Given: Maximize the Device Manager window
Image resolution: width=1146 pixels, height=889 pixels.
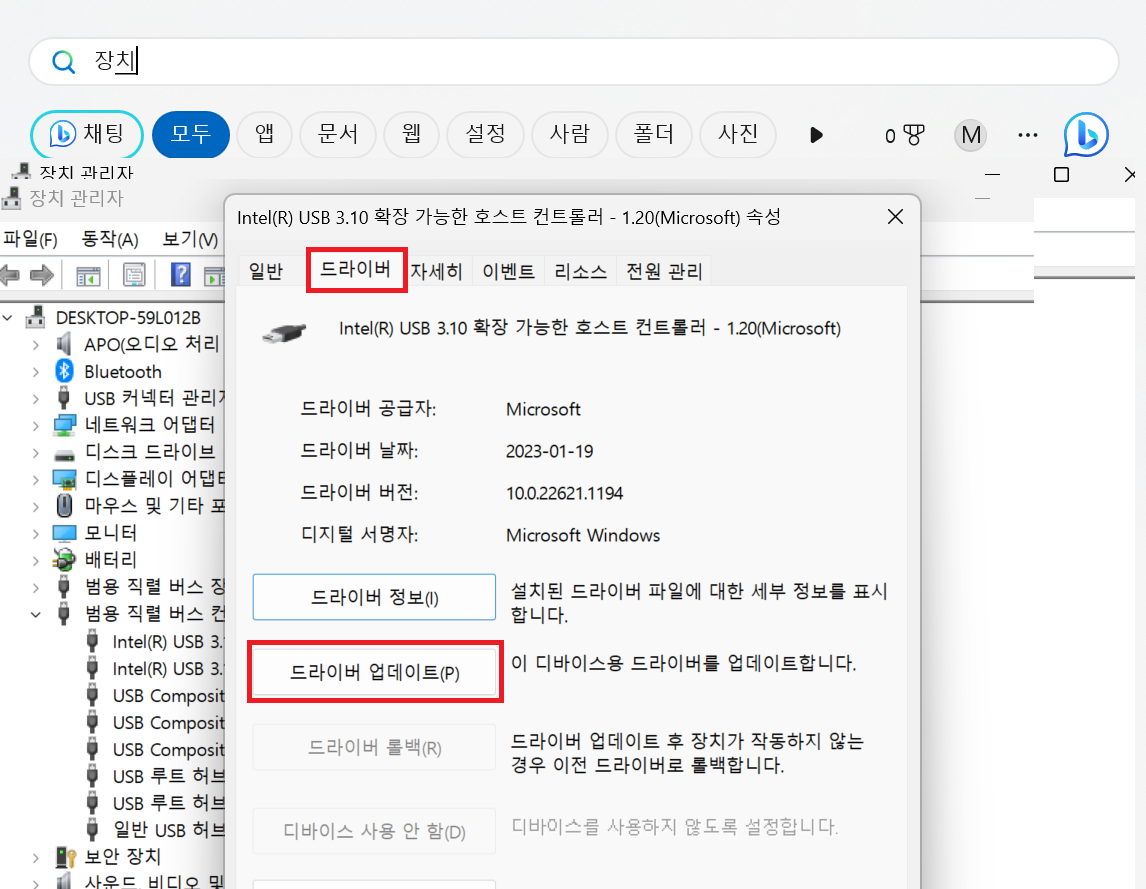Looking at the screenshot, I should click(1061, 175).
